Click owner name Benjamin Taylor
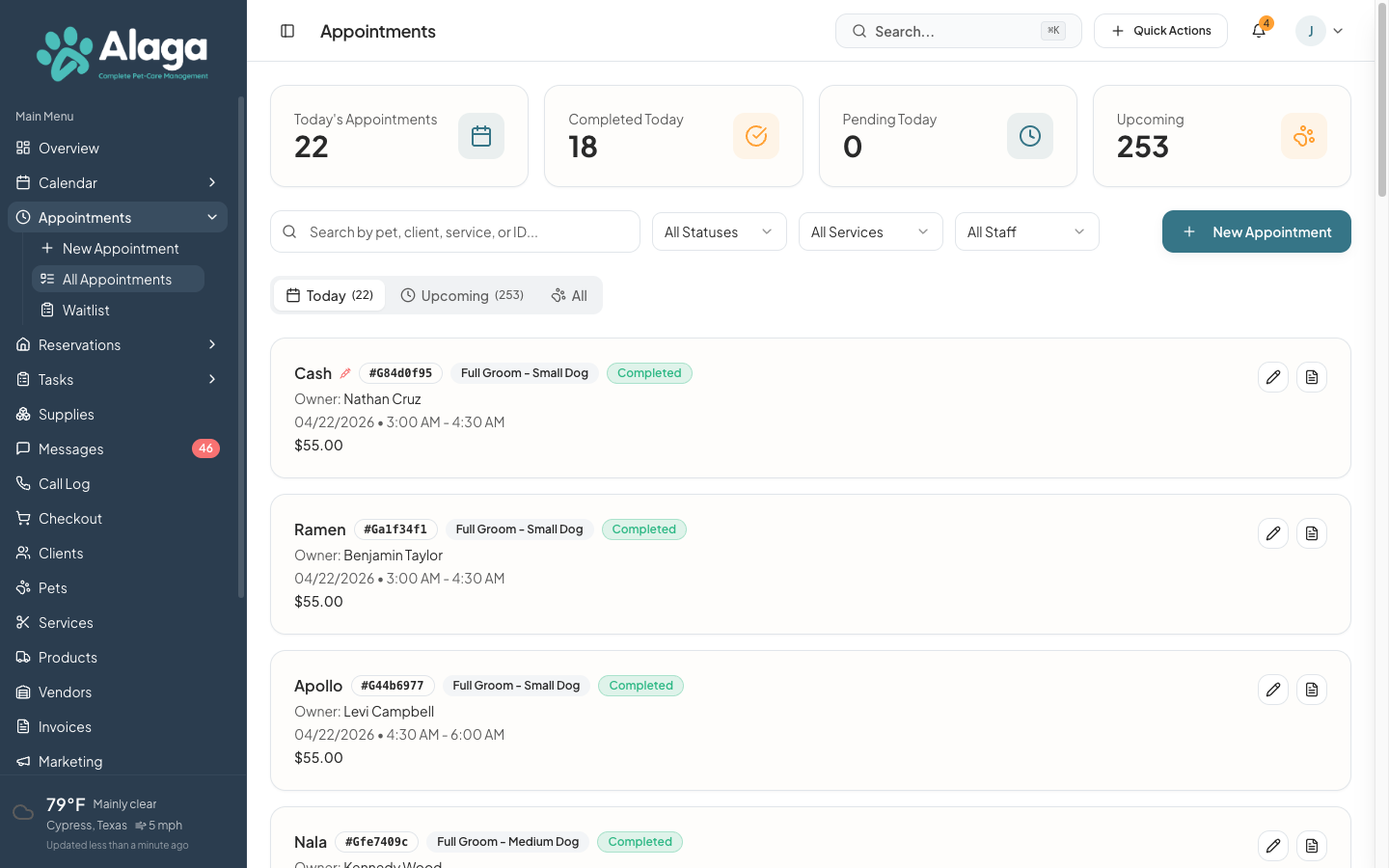Image resolution: width=1389 pixels, height=868 pixels. [x=393, y=555]
